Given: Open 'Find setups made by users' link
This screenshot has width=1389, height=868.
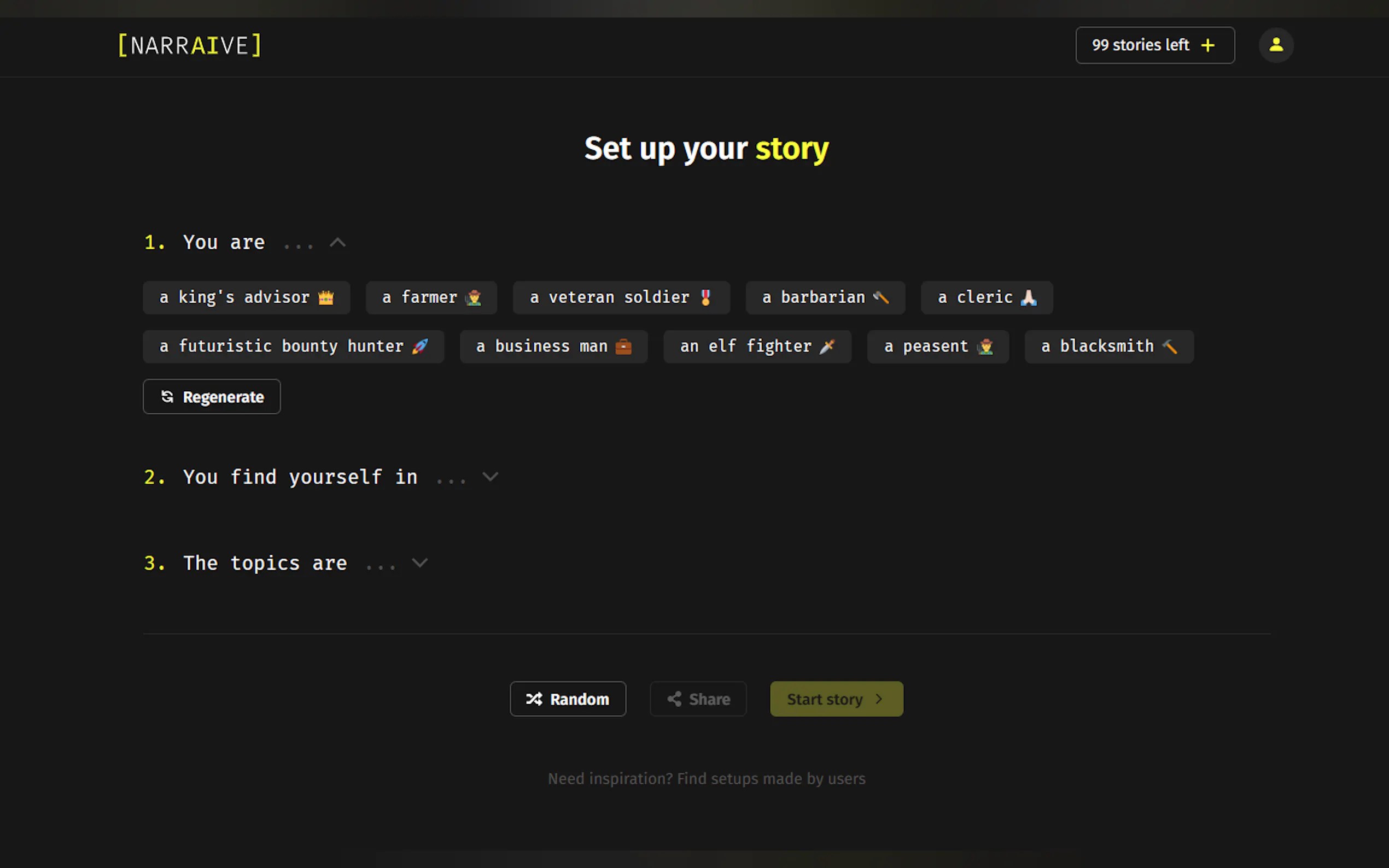Looking at the screenshot, I should point(771,778).
